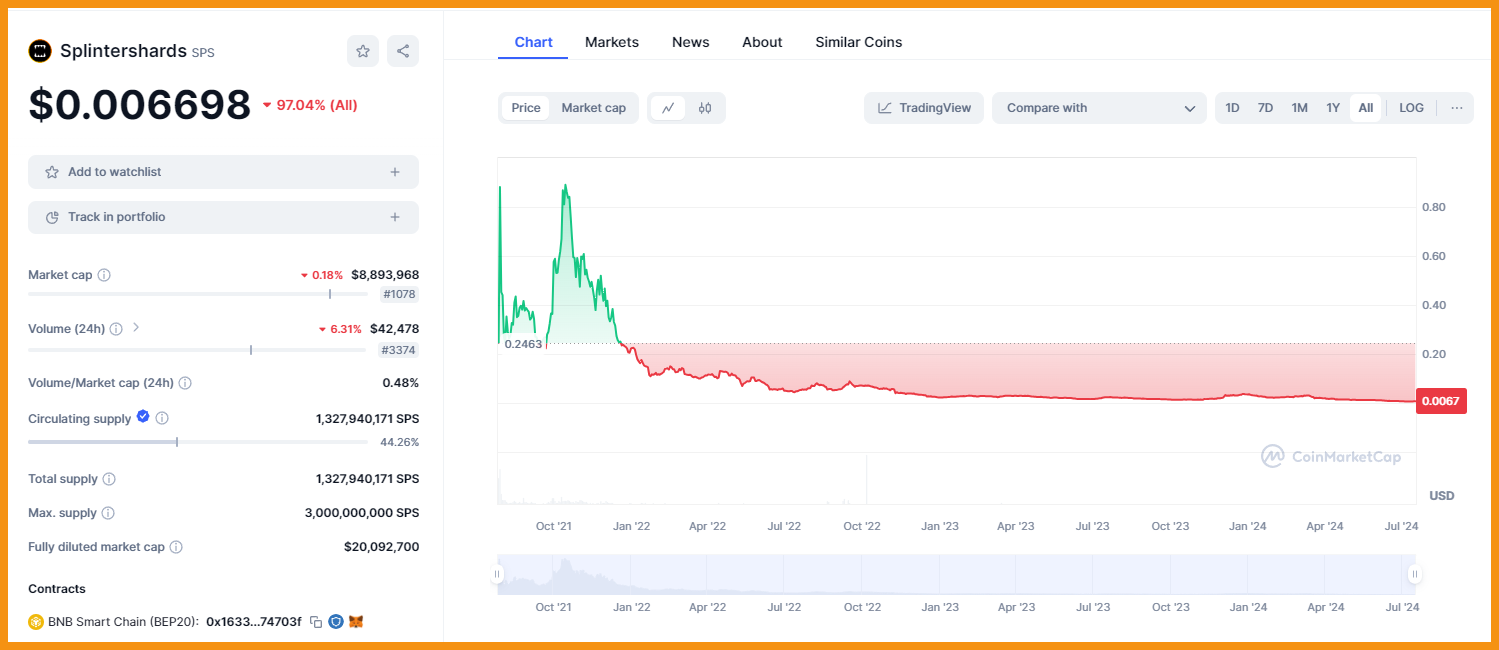Star Splintershards as a favorite
This screenshot has width=1499, height=650.
point(363,51)
